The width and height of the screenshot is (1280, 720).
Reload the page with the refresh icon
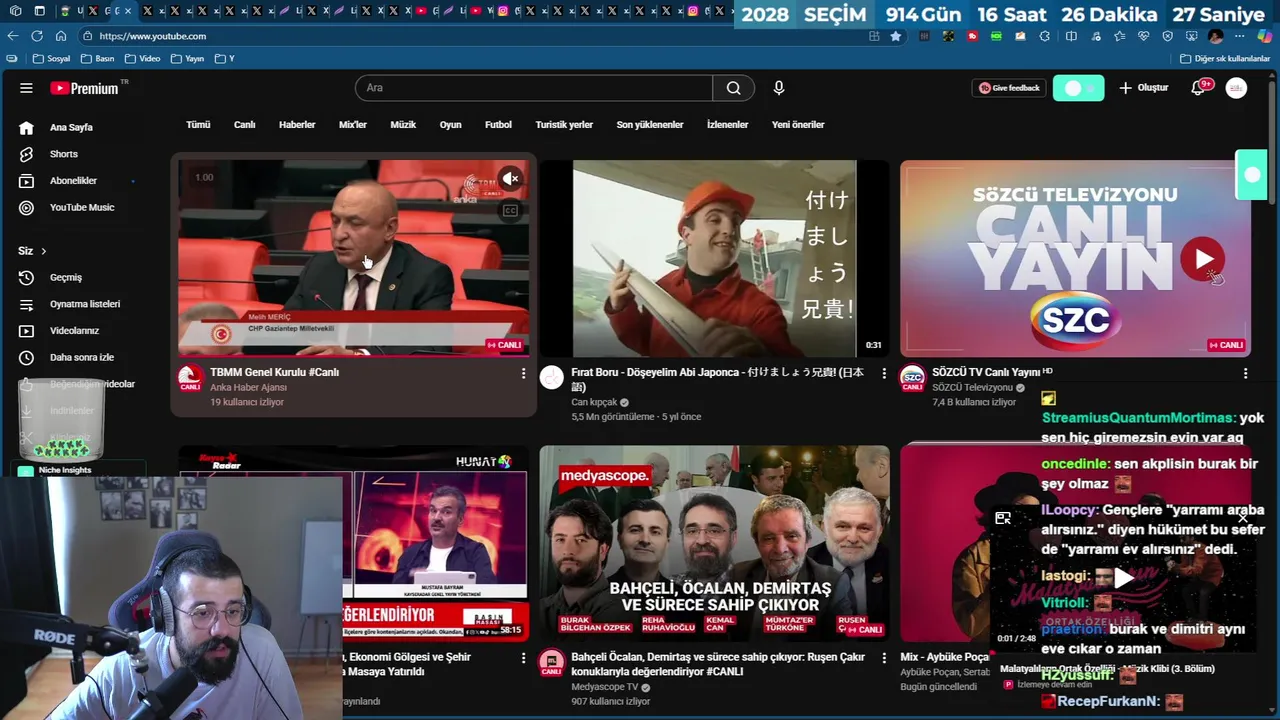point(37,36)
